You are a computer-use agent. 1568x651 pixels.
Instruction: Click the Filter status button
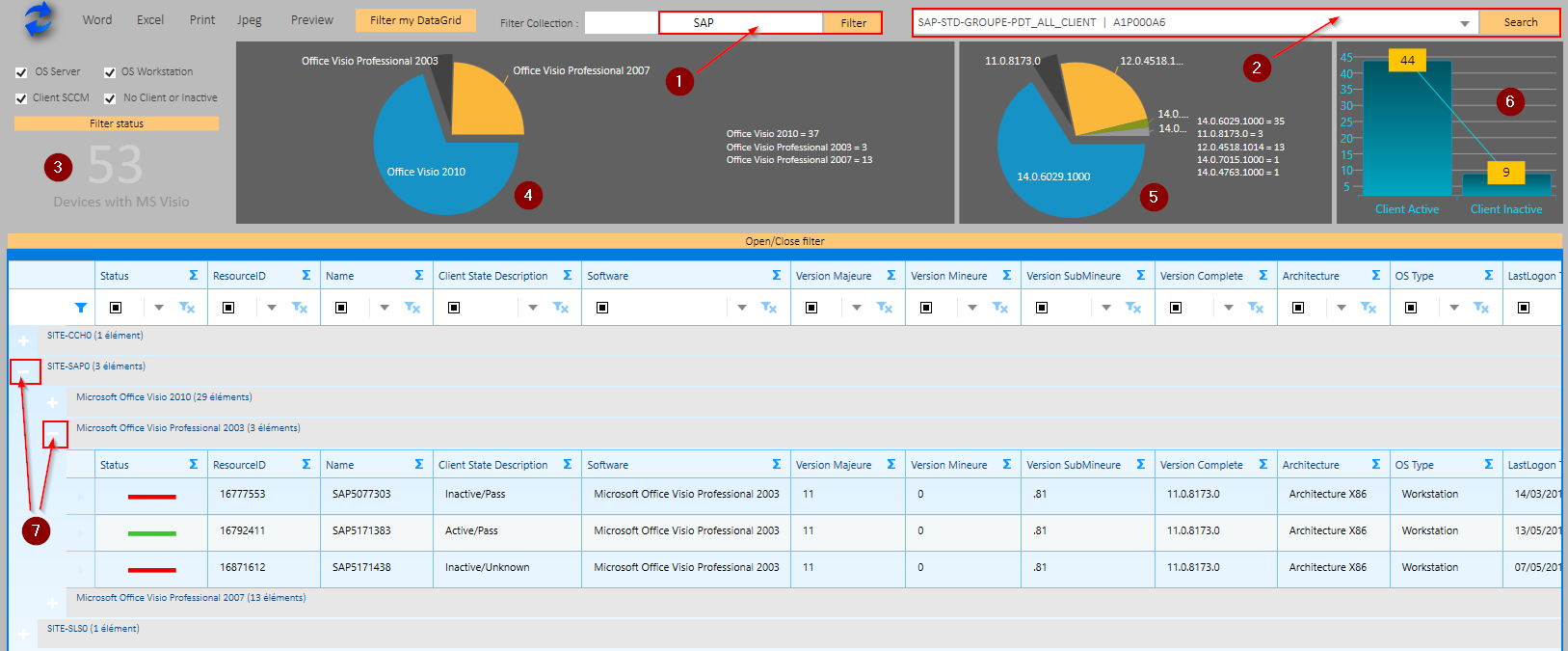(117, 123)
